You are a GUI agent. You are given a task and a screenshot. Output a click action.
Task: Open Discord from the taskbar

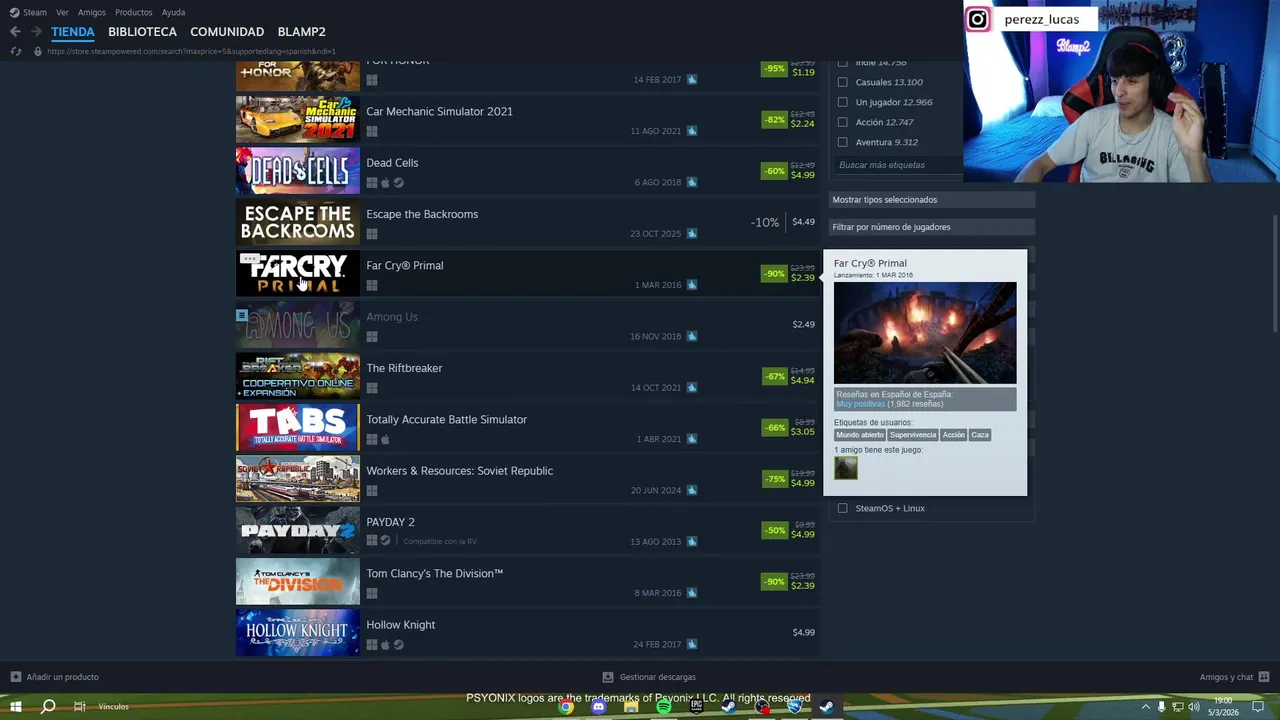click(x=598, y=707)
